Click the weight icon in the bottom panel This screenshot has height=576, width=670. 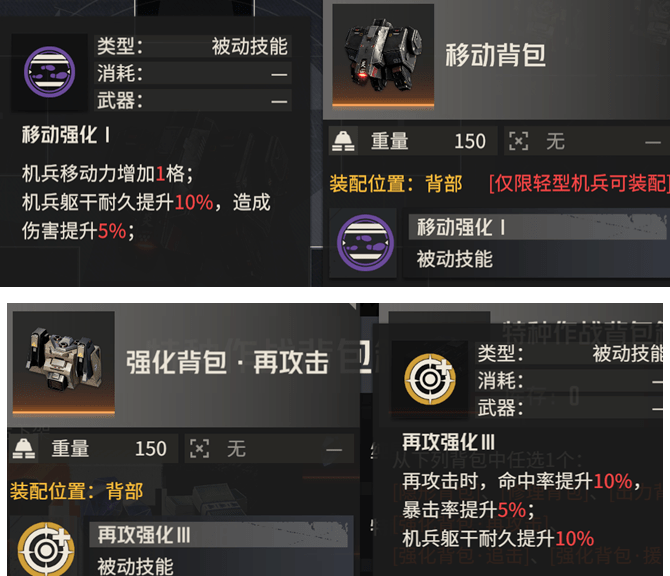(x=24, y=449)
